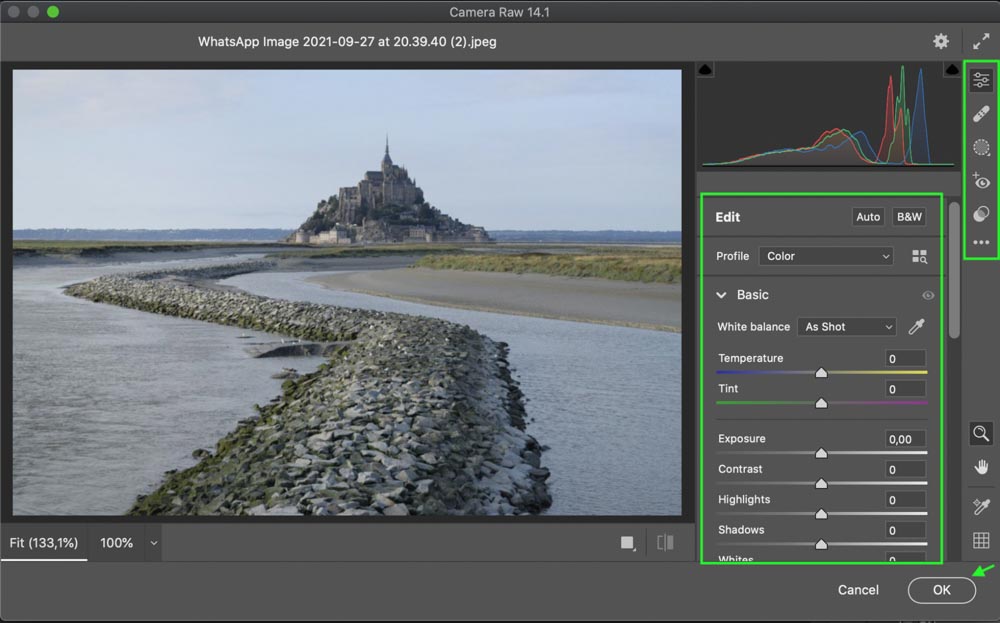Image resolution: width=1000 pixels, height=623 pixels.
Task: Open the Masking tool
Action: [x=981, y=148]
